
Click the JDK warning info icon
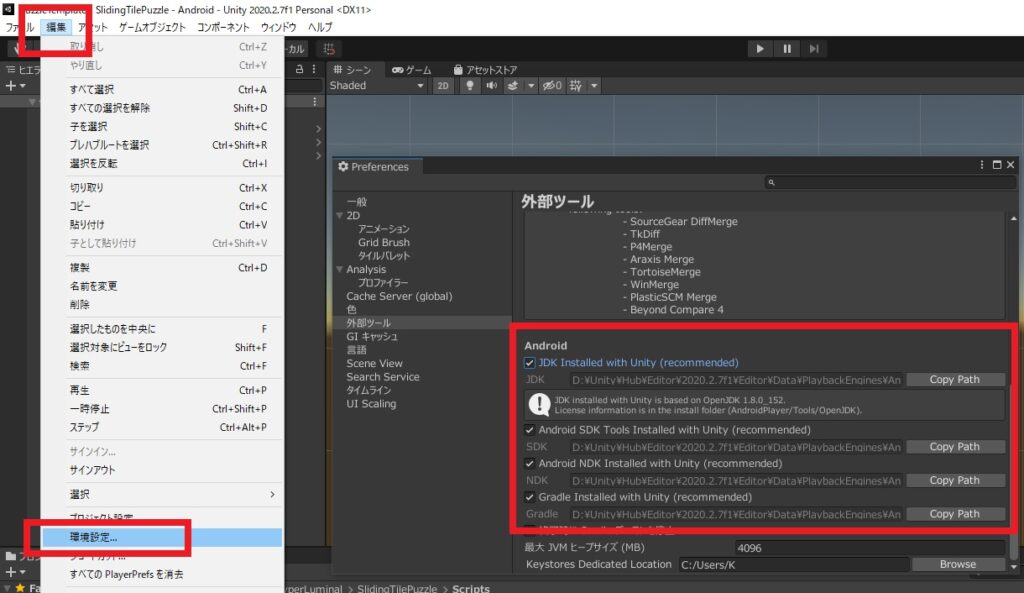click(539, 404)
